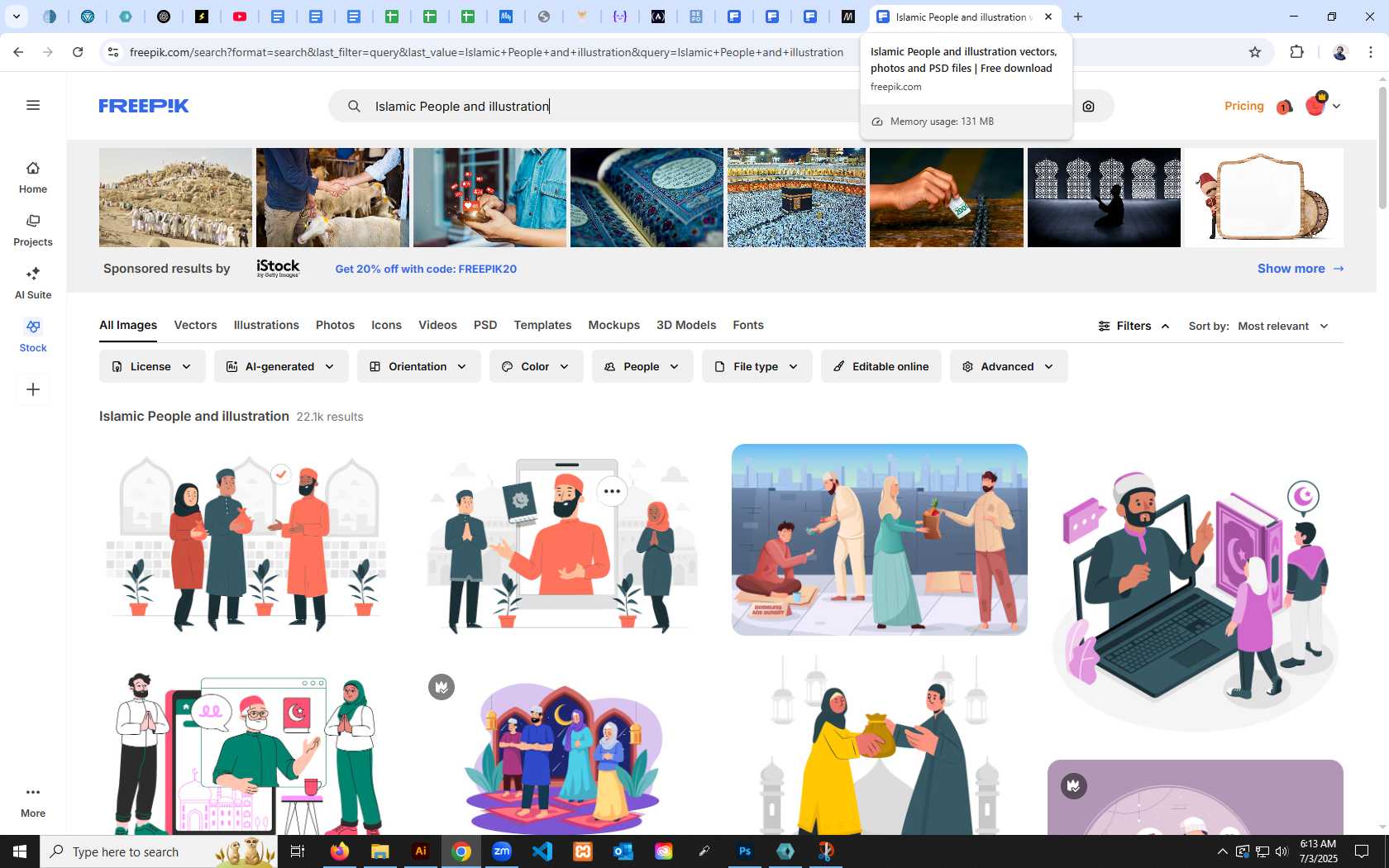The width and height of the screenshot is (1389, 868).
Task: Expand File type filter dropdown
Action: [x=757, y=366]
